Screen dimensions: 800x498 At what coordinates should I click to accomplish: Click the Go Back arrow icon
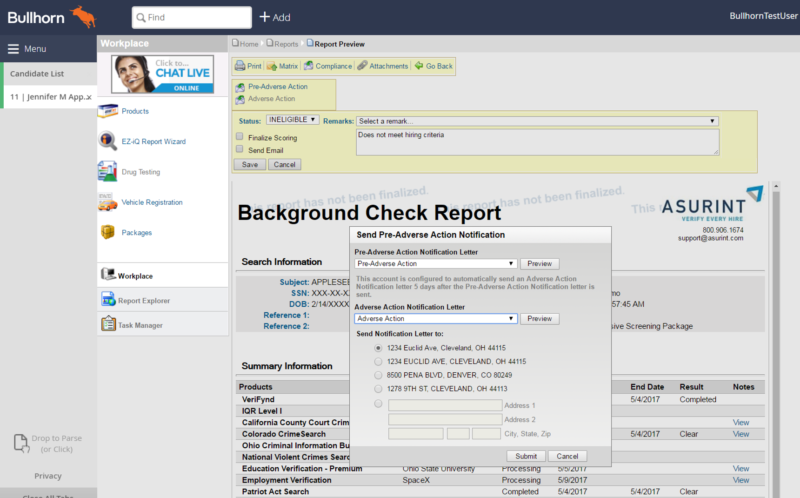(419, 66)
